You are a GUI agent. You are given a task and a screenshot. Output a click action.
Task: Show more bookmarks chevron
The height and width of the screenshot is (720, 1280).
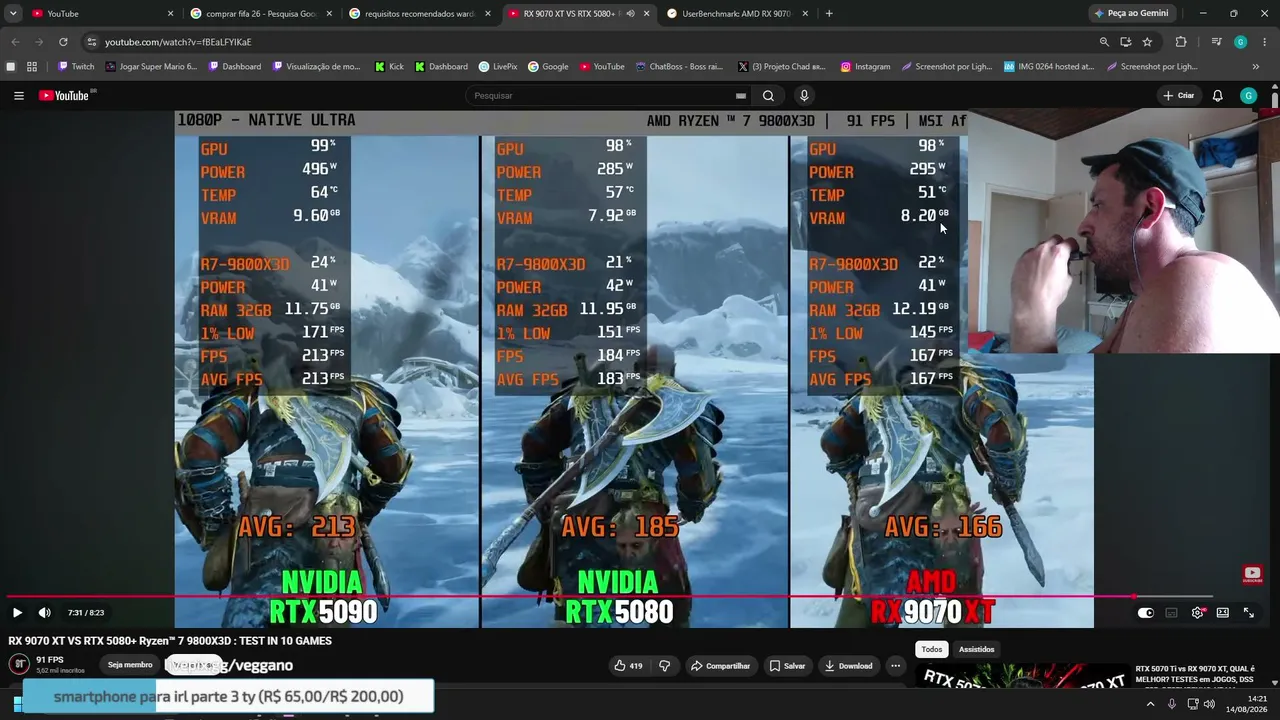click(x=1256, y=67)
